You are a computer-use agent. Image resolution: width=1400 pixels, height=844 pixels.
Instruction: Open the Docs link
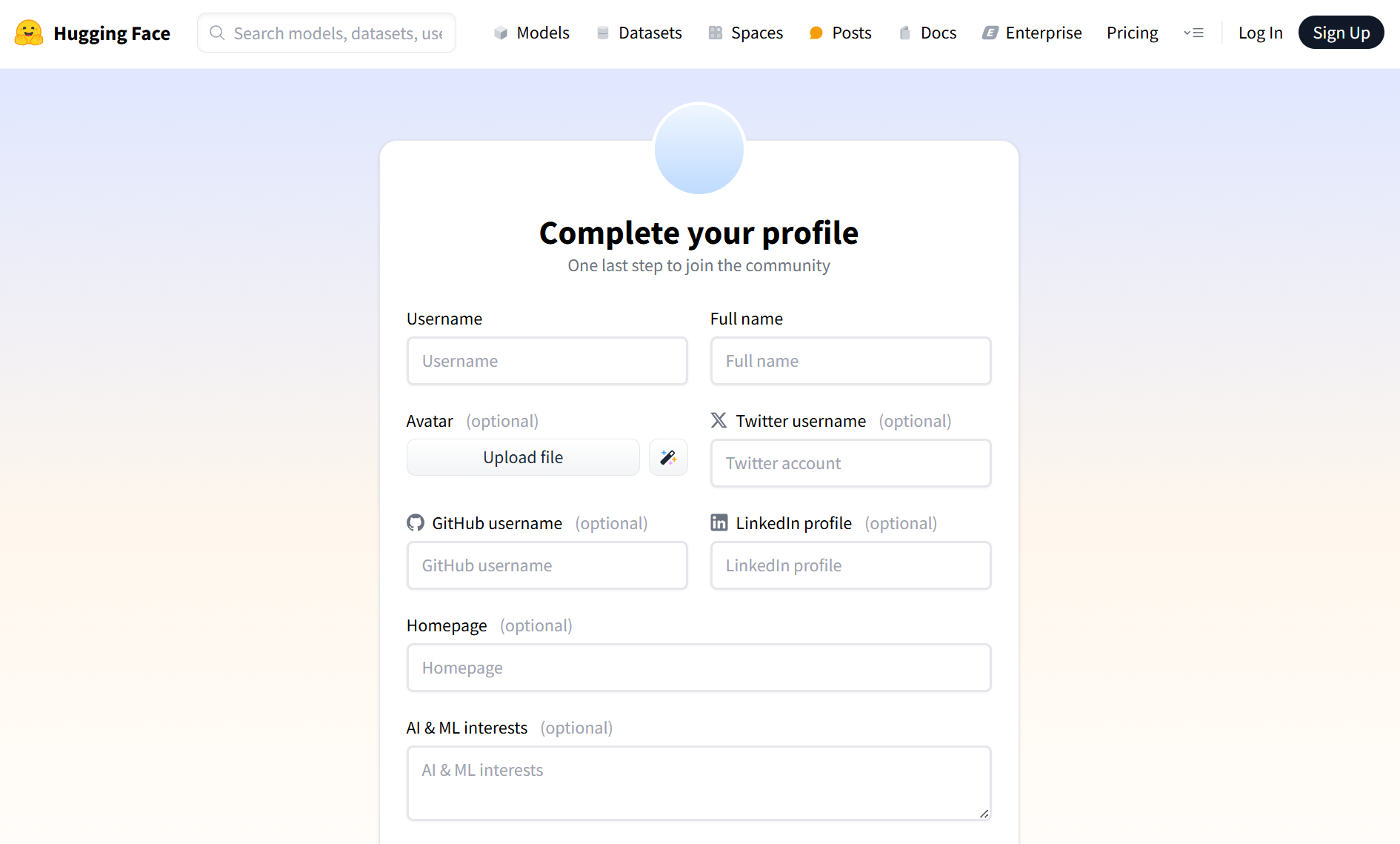pos(928,33)
